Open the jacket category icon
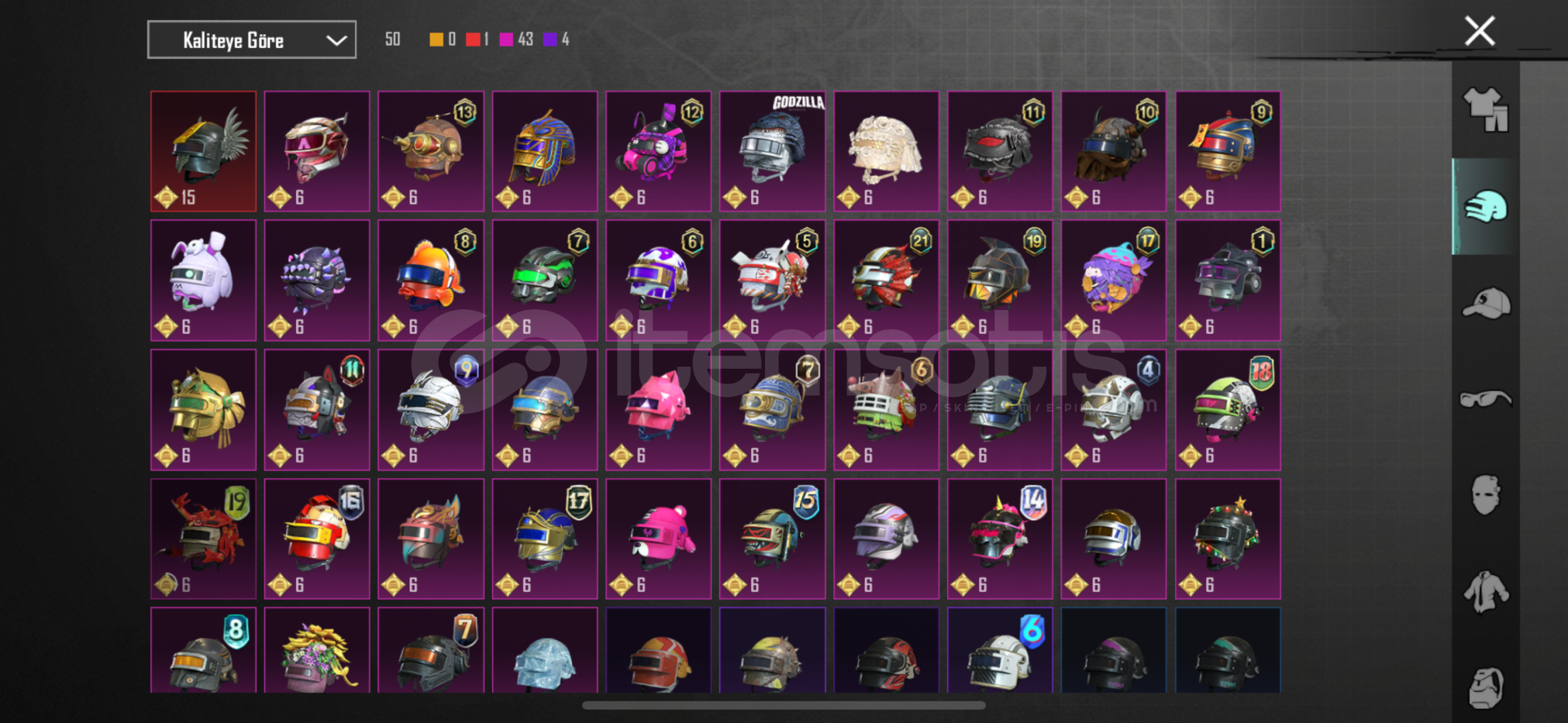The height and width of the screenshot is (723, 1568). click(1485, 591)
